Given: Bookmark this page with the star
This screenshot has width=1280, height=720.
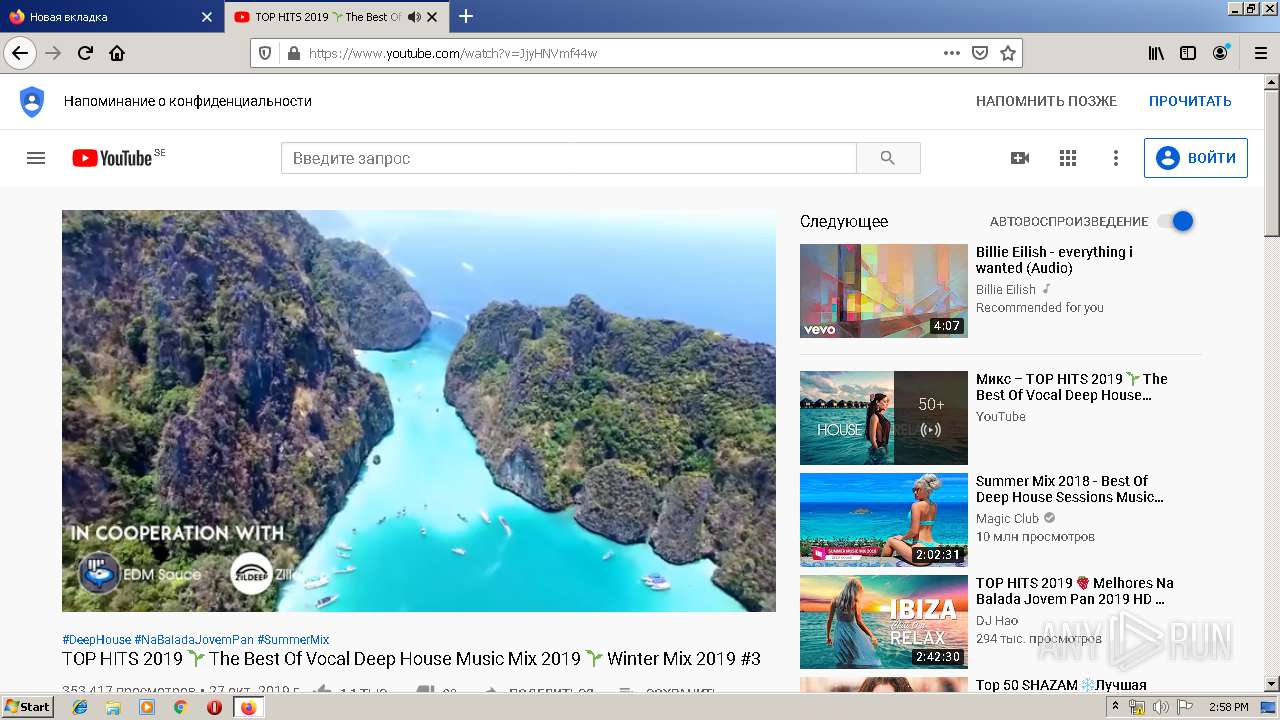Looking at the screenshot, I should pos(1008,53).
